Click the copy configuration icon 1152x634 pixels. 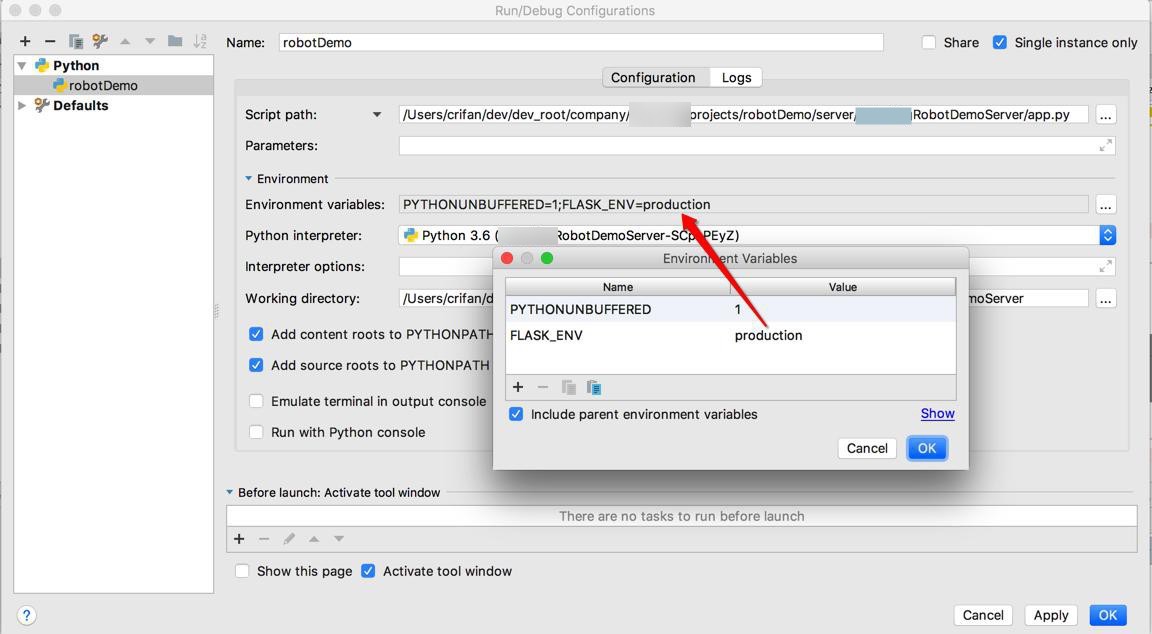75,41
